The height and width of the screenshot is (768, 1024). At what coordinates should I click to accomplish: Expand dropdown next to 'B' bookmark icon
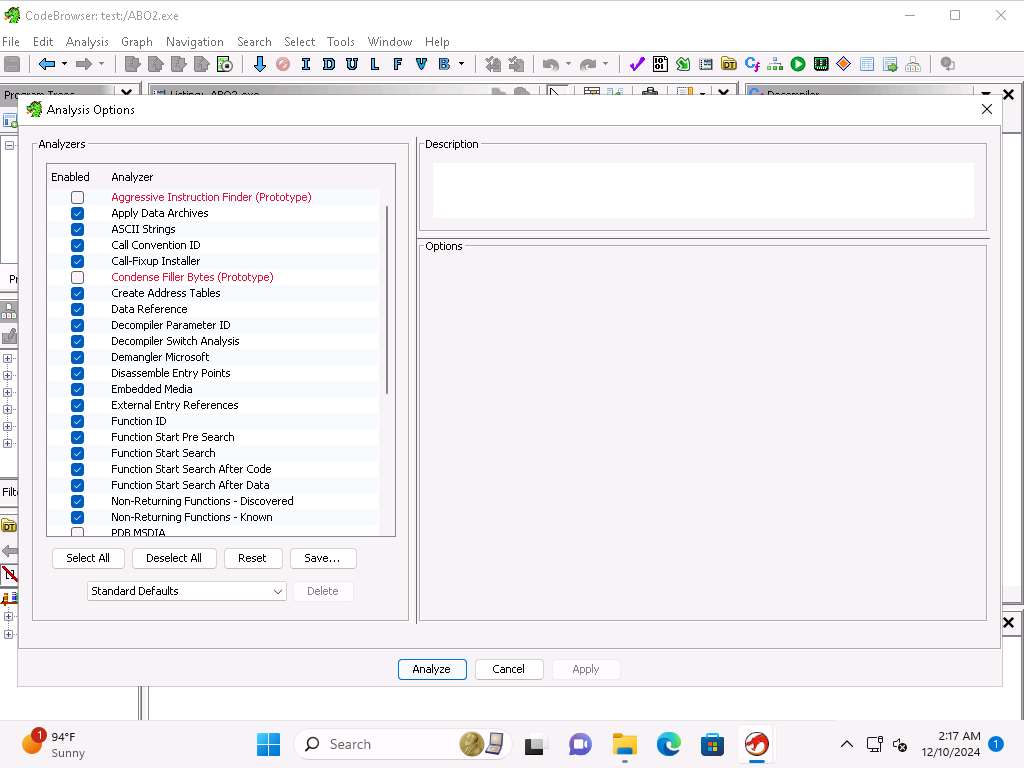(461, 64)
